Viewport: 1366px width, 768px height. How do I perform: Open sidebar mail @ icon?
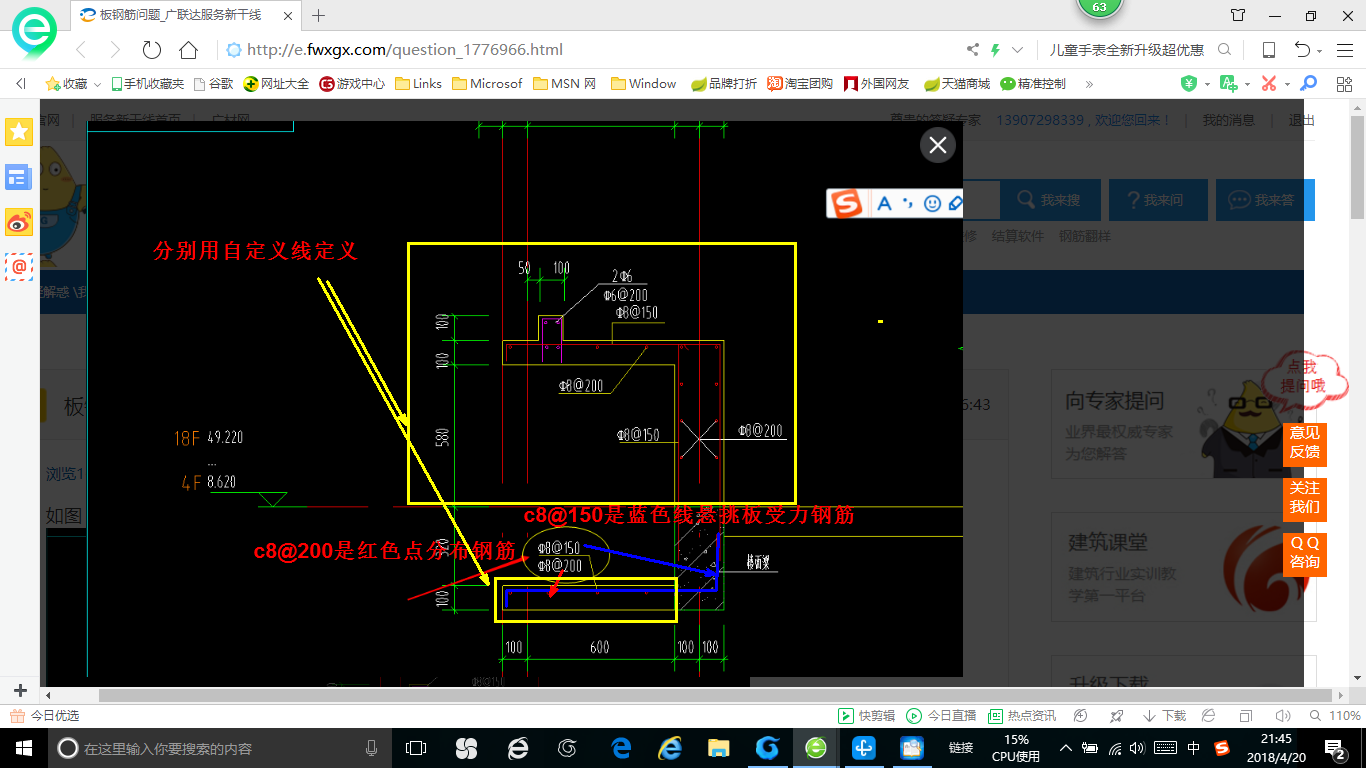(x=19, y=267)
